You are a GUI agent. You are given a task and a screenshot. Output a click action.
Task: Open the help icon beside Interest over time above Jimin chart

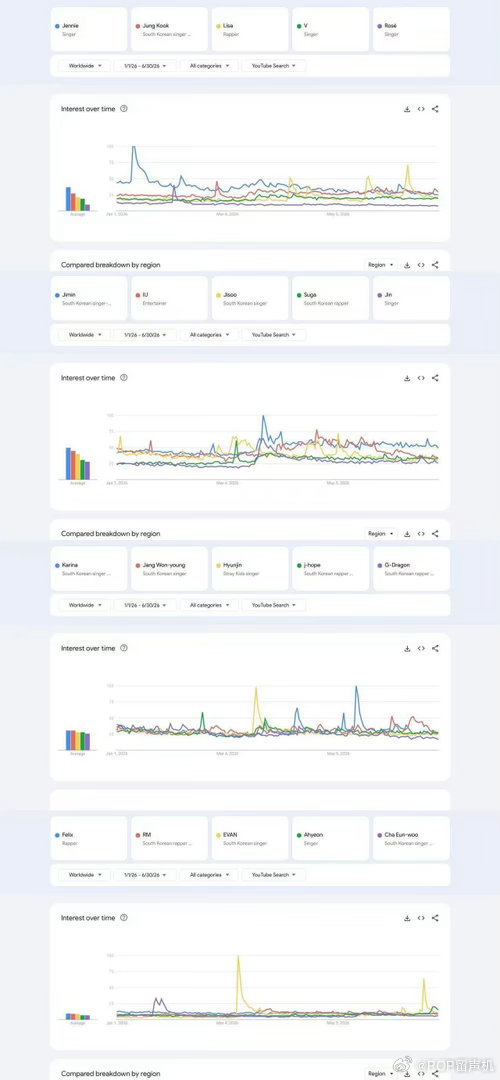pos(124,378)
